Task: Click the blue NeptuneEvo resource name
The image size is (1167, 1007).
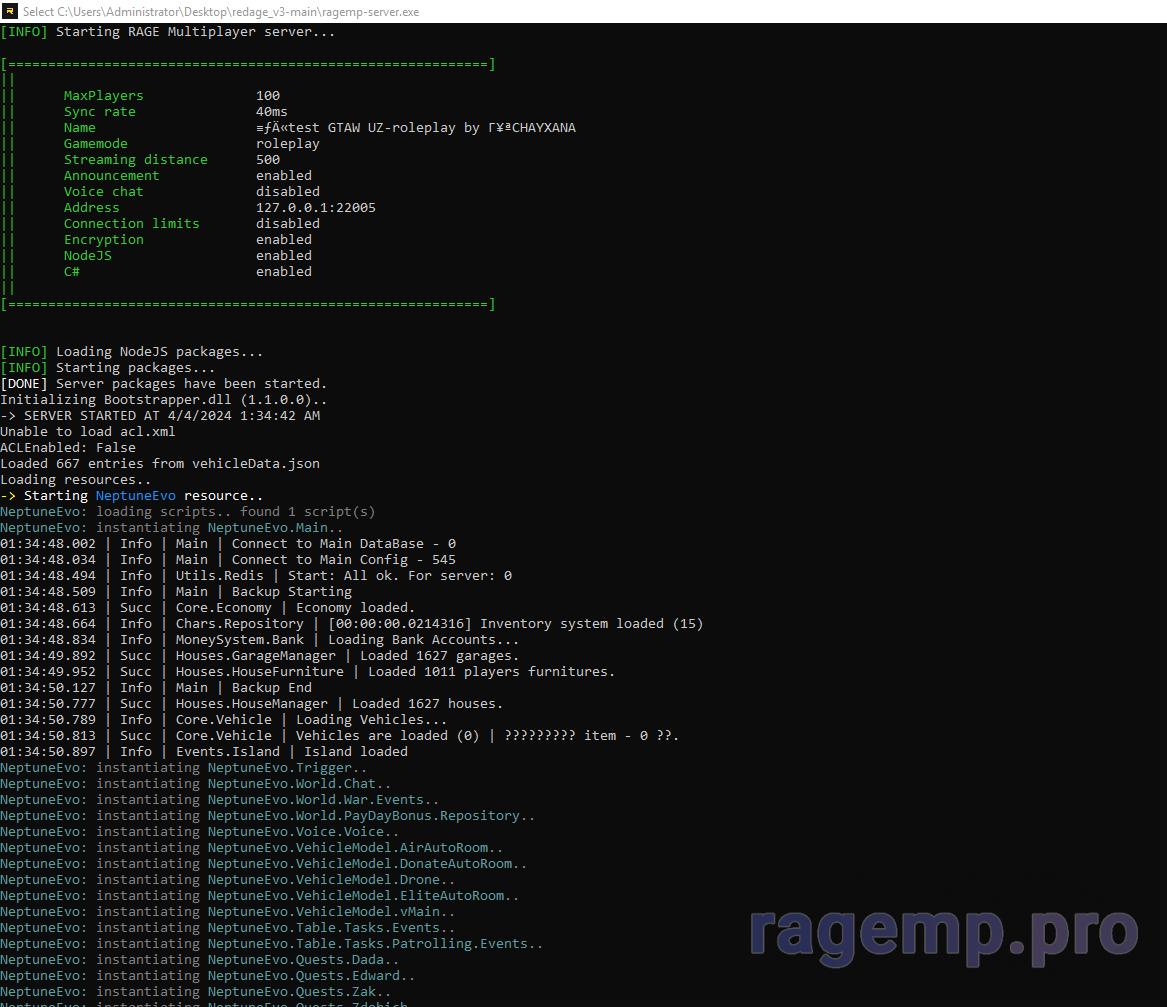Action: point(135,496)
